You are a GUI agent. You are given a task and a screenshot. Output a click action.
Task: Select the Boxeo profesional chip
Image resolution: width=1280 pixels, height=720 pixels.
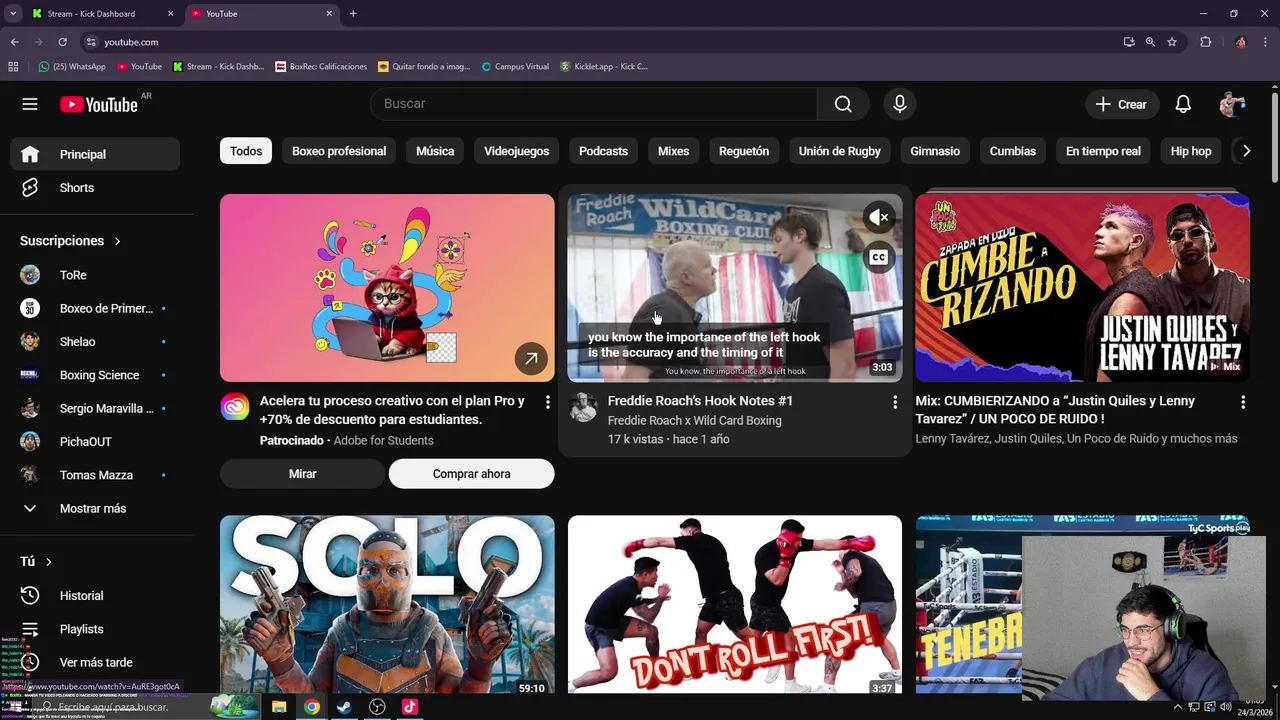pos(339,151)
